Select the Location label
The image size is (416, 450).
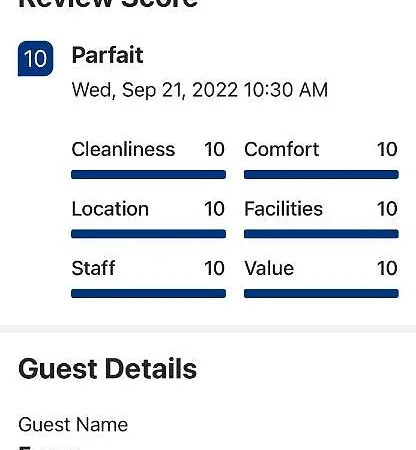[x=110, y=209]
